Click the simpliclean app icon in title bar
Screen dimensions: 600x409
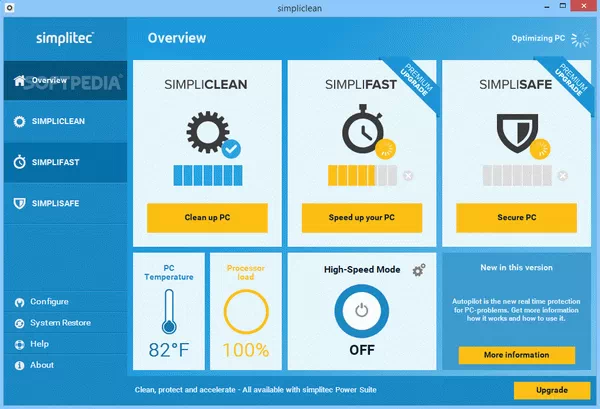click(10, 7)
